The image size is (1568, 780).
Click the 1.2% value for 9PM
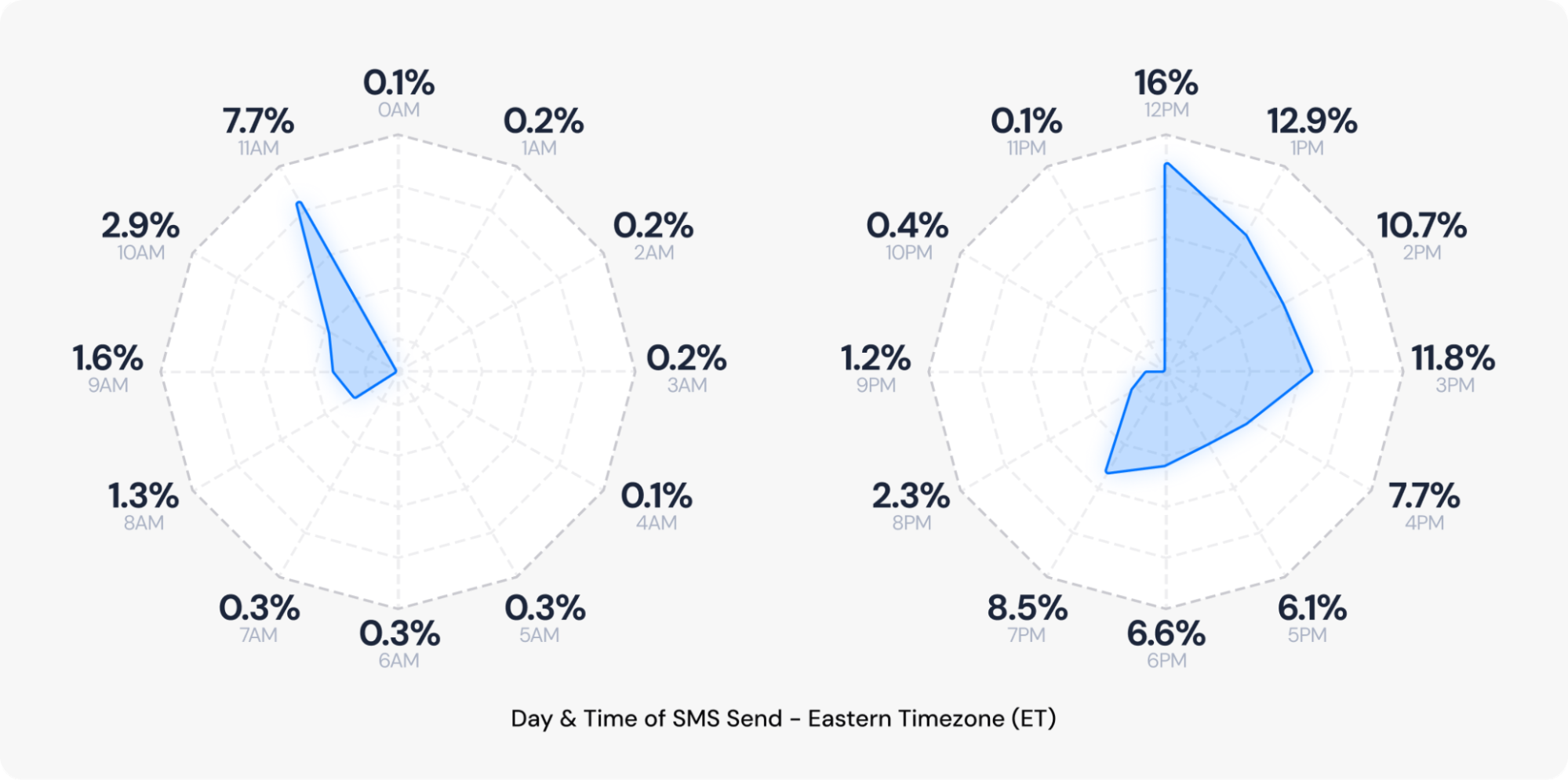(875, 358)
